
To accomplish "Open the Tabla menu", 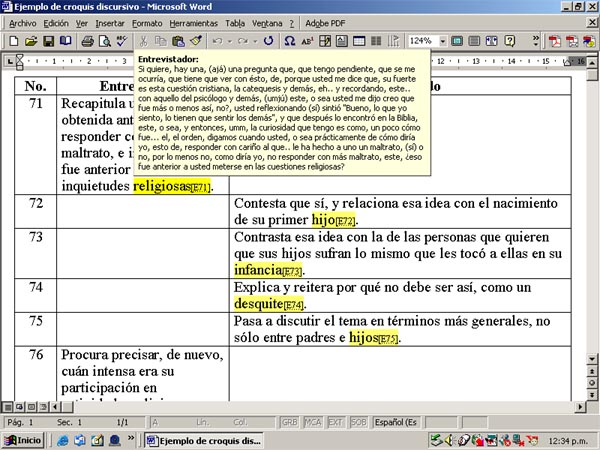I will [x=234, y=21].
